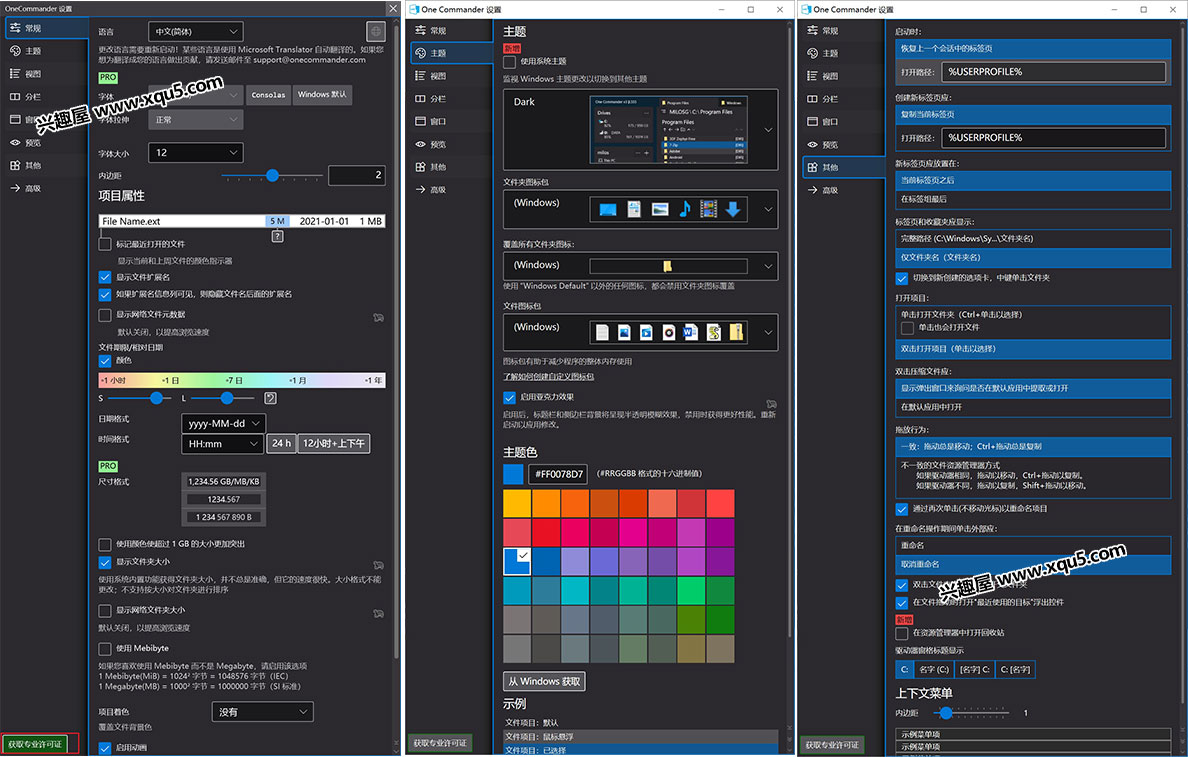Click the small icon beside 显示网络文件夹大小
The width and height of the screenshot is (1188, 757).
[x=378, y=613]
